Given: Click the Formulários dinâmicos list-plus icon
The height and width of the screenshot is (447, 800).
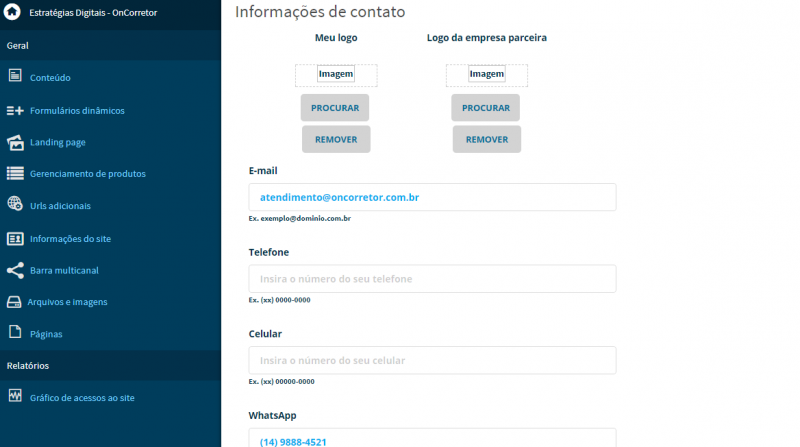Looking at the screenshot, I should (15, 110).
